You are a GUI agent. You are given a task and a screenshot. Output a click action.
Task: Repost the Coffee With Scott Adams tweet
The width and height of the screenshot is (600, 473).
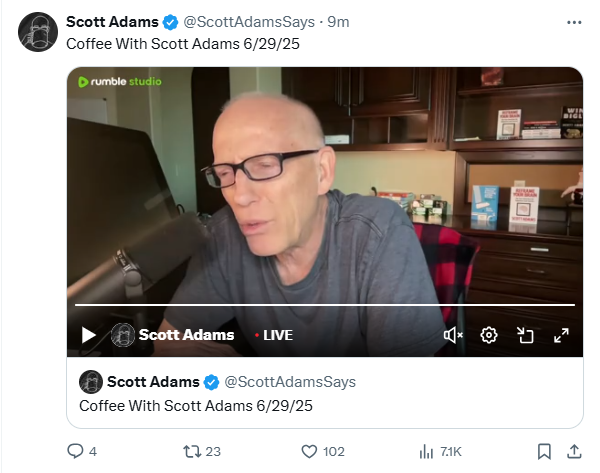click(x=192, y=452)
